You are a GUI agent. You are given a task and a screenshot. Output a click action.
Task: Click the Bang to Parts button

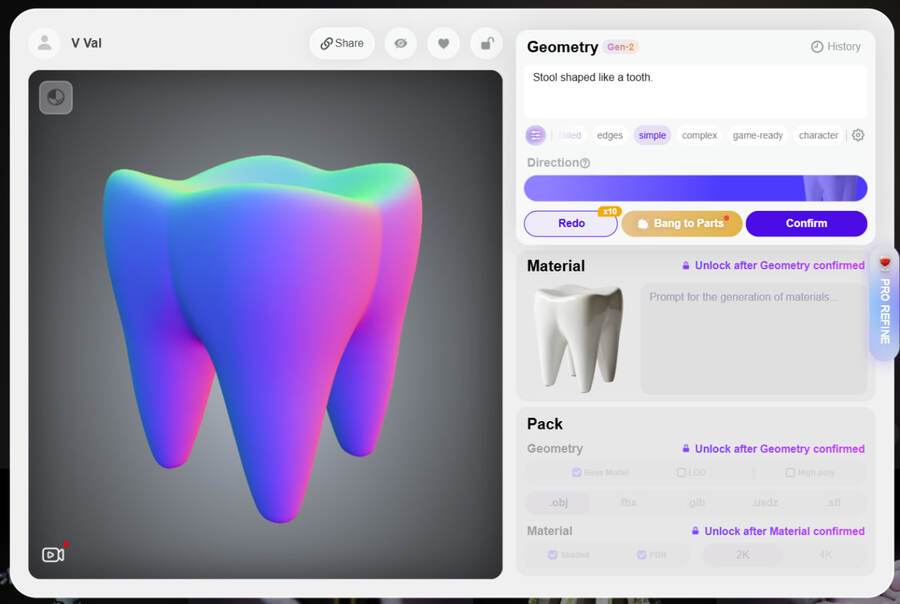(x=682, y=223)
